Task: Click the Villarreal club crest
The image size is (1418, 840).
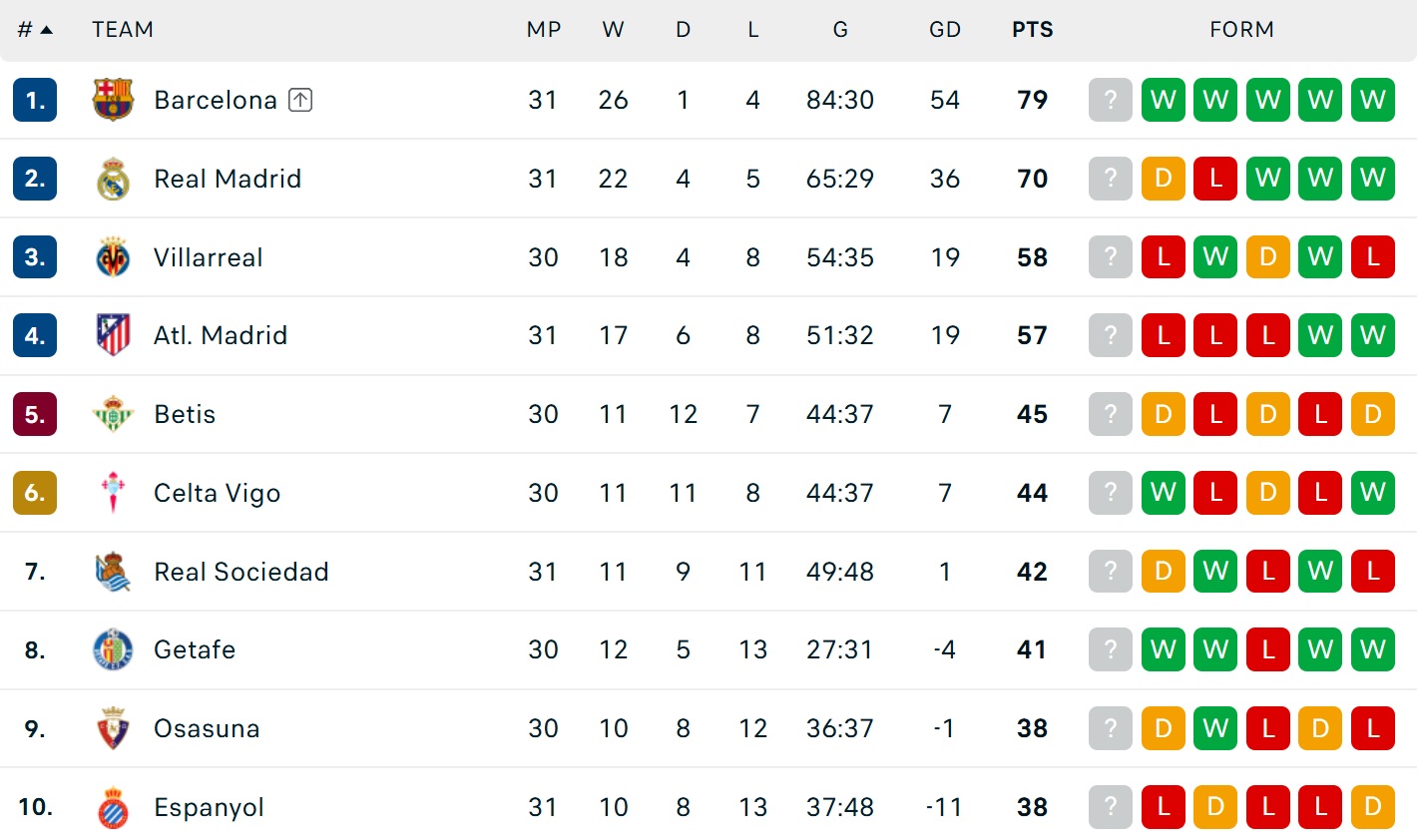Action: coord(113,257)
